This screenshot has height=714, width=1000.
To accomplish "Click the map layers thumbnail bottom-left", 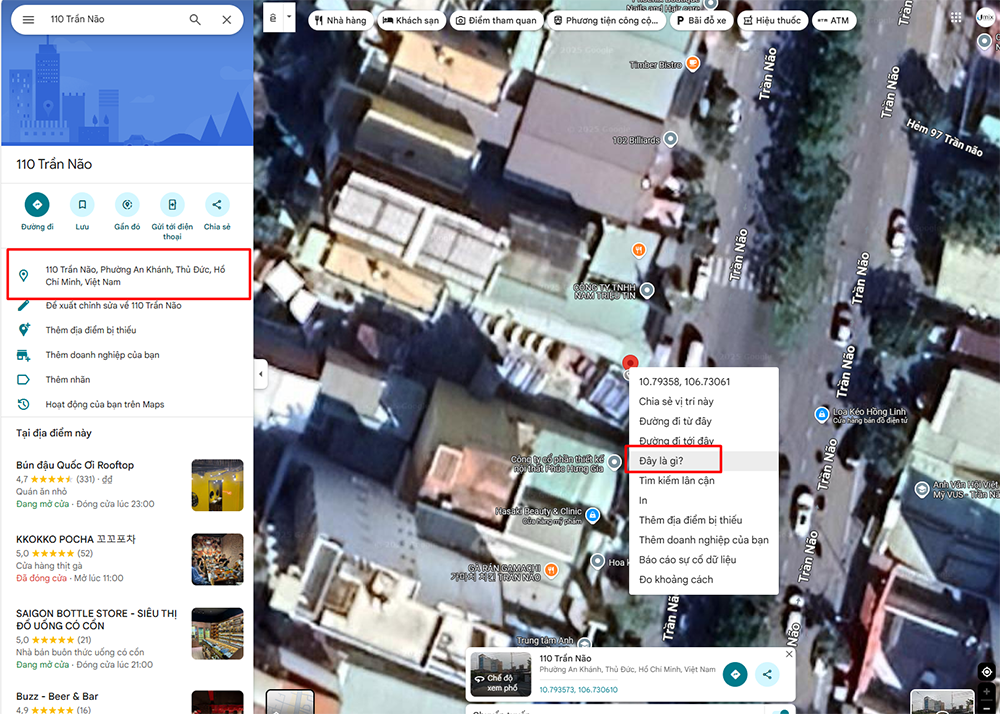I will (x=290, y=702).
